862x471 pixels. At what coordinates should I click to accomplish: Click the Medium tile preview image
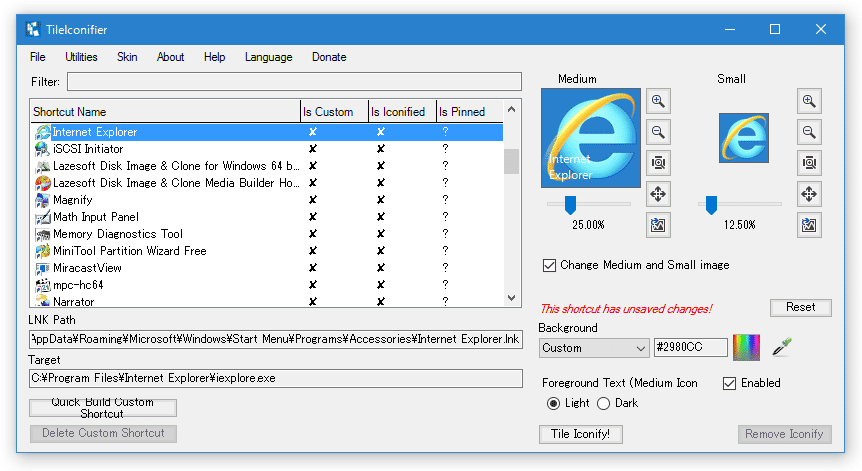[591, 138]
